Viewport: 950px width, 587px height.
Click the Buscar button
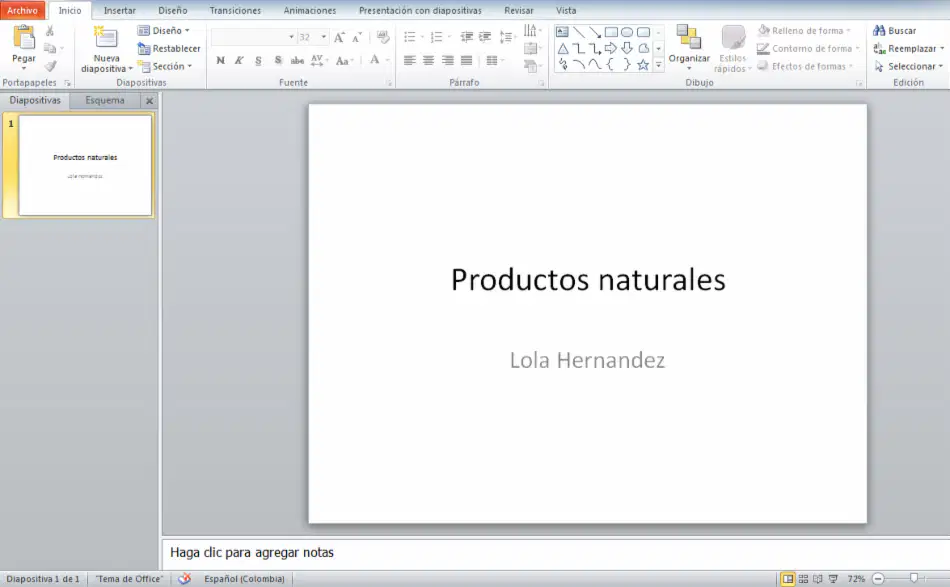point(895,30)
